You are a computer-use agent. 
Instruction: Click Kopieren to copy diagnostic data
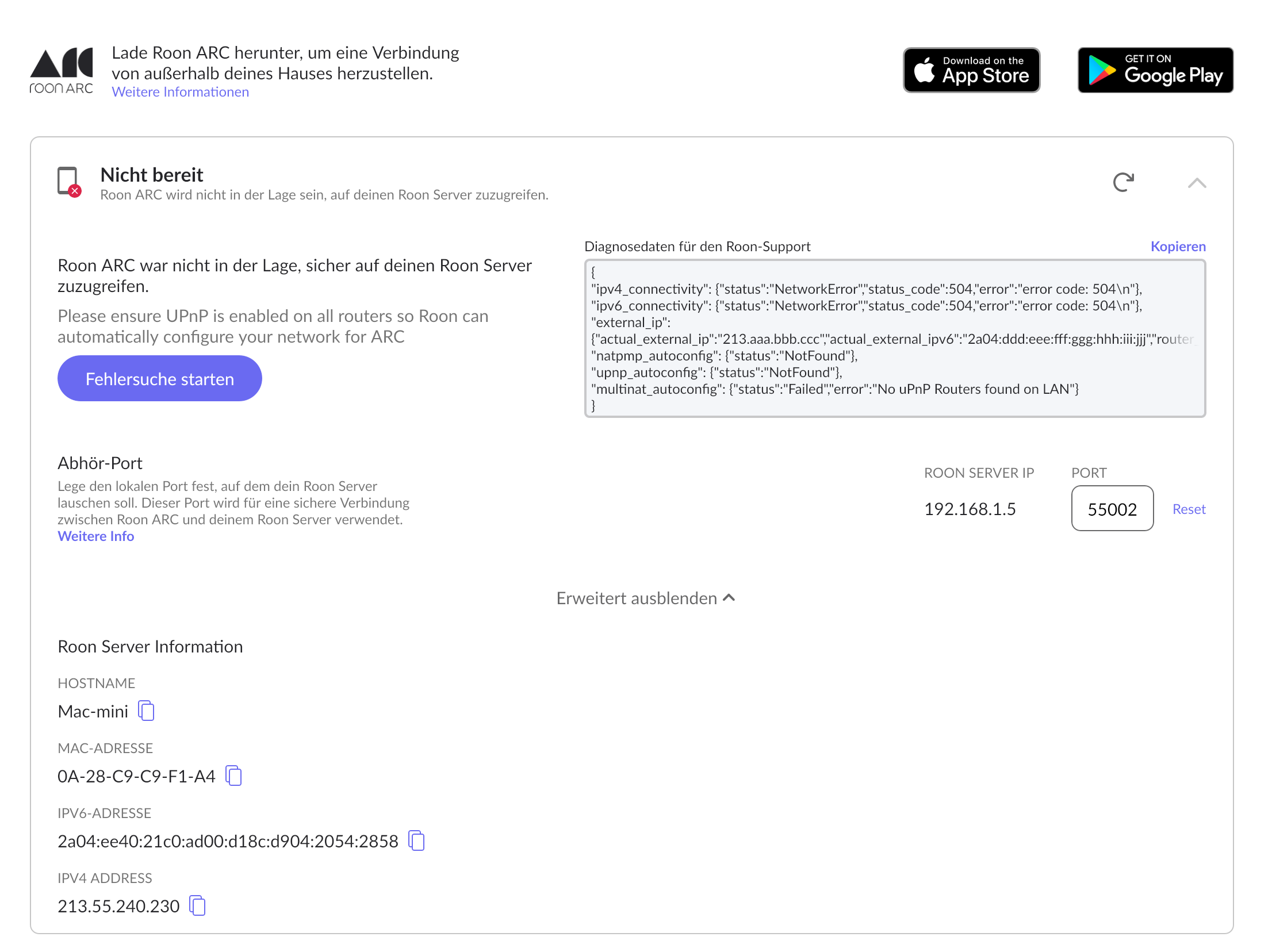tap(1178, 246)
